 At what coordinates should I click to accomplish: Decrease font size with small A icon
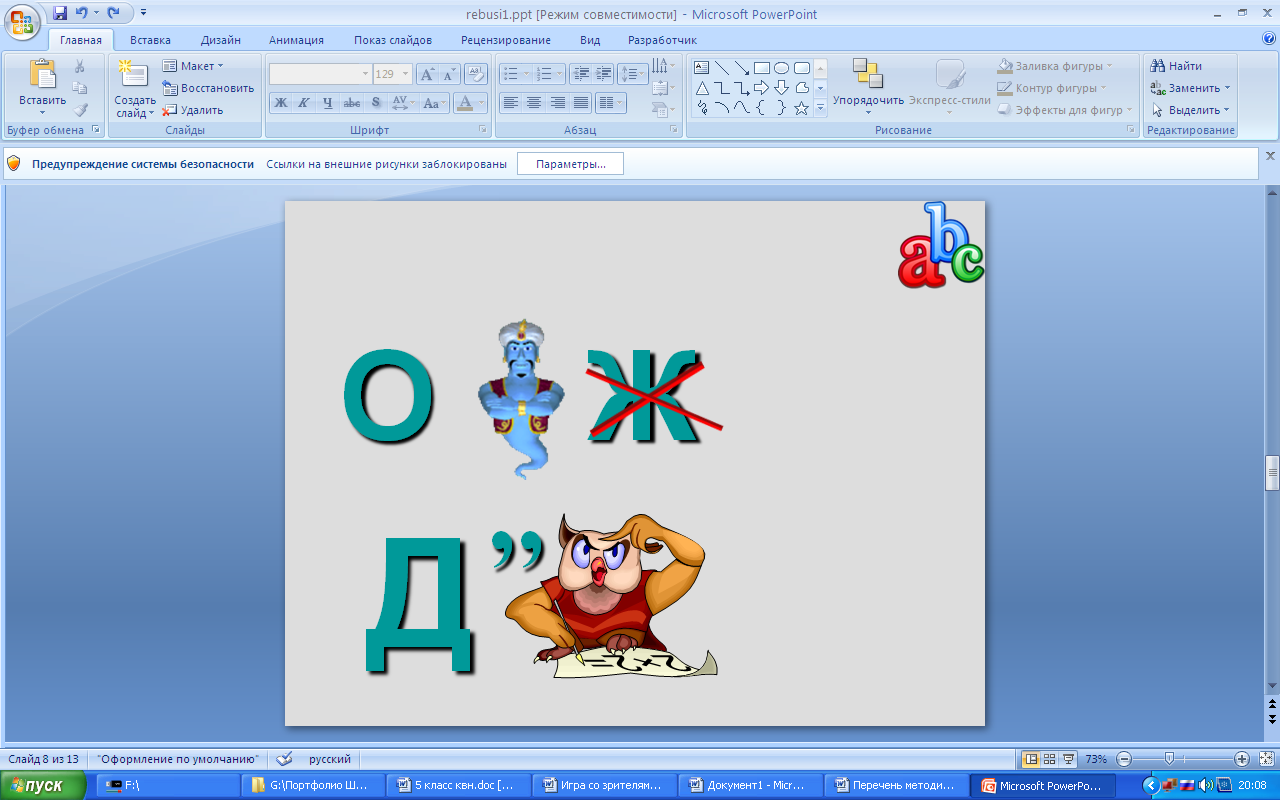449,74
